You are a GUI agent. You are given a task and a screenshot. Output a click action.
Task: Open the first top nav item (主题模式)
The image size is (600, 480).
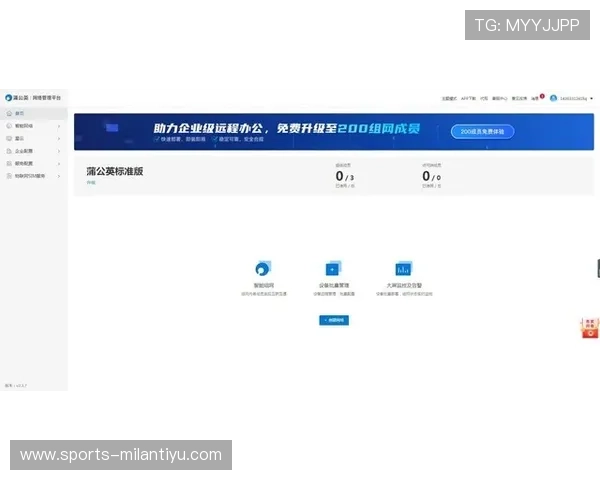point(449,98)
